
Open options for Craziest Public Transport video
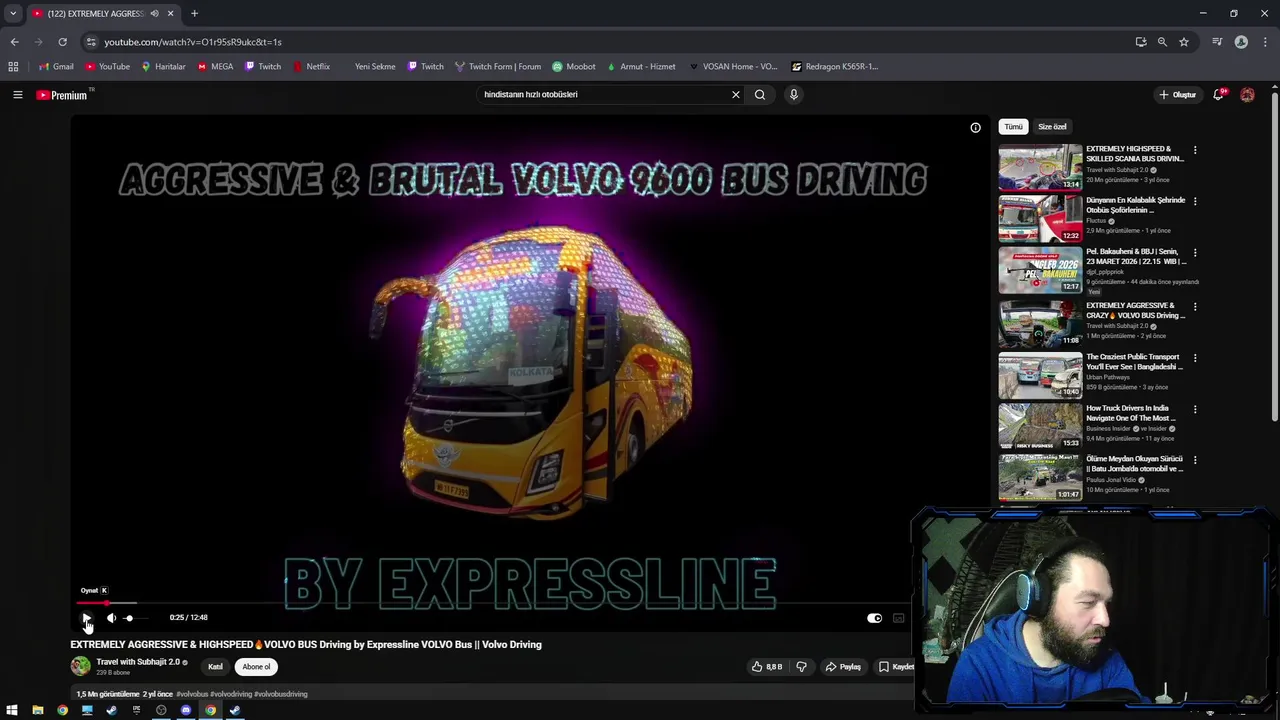1194,358
